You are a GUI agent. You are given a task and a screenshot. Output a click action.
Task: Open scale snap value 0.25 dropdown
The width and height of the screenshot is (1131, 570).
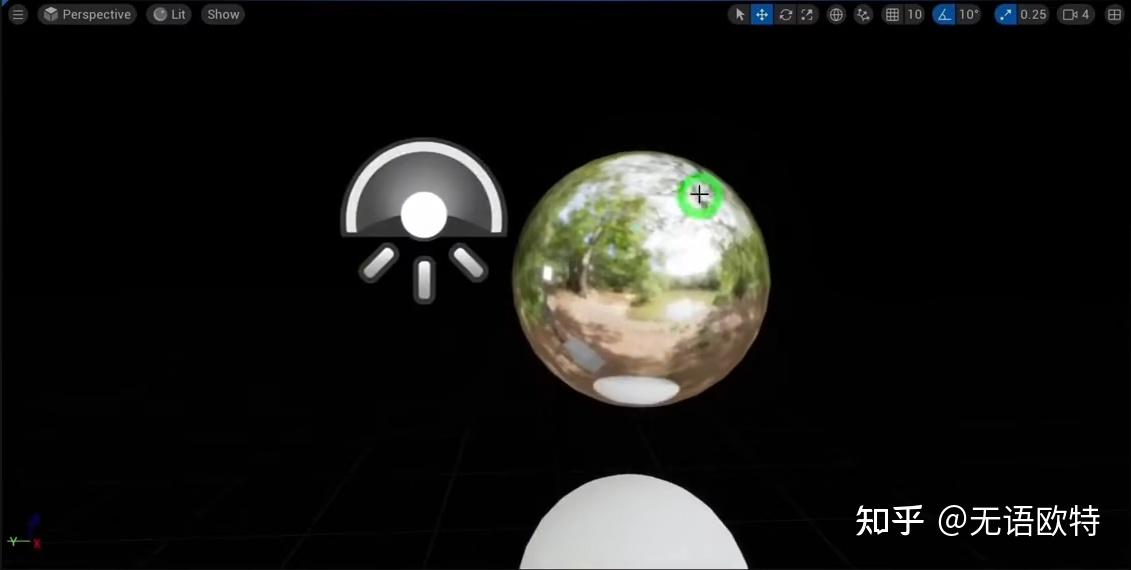tap(1033, 14)
